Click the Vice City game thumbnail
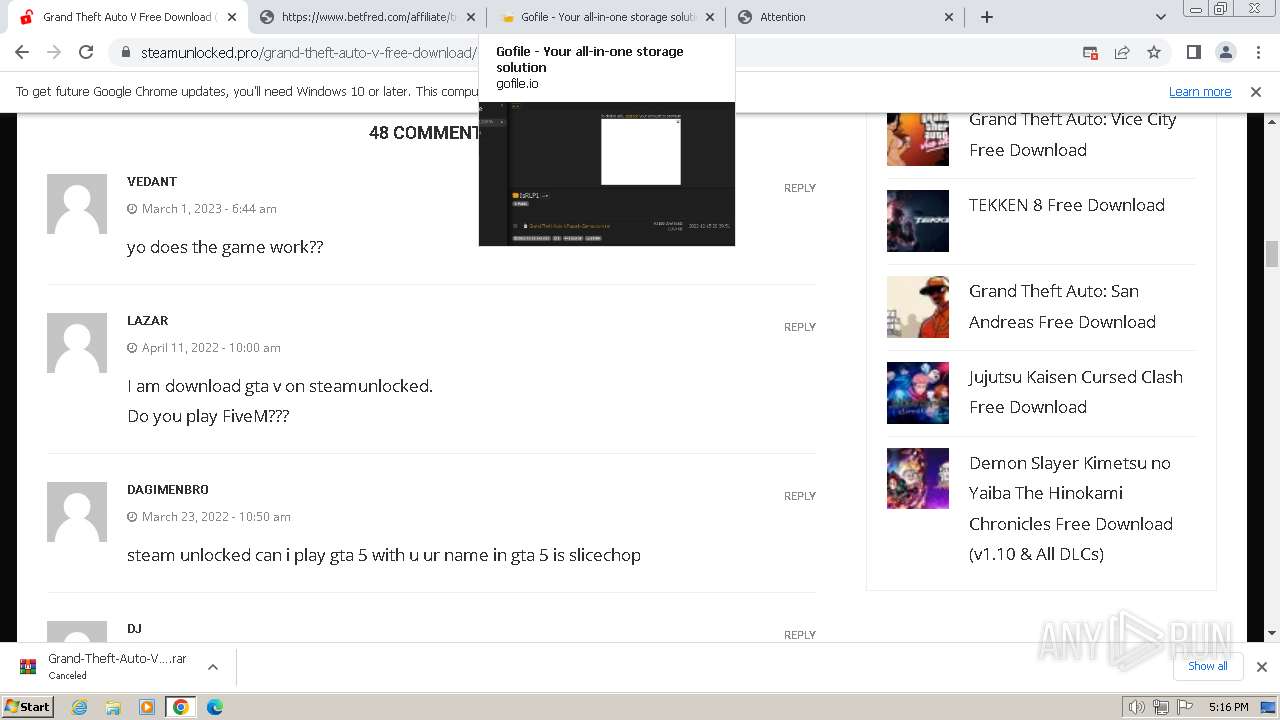The image size is (1280, 720). (x=918, y=139)
